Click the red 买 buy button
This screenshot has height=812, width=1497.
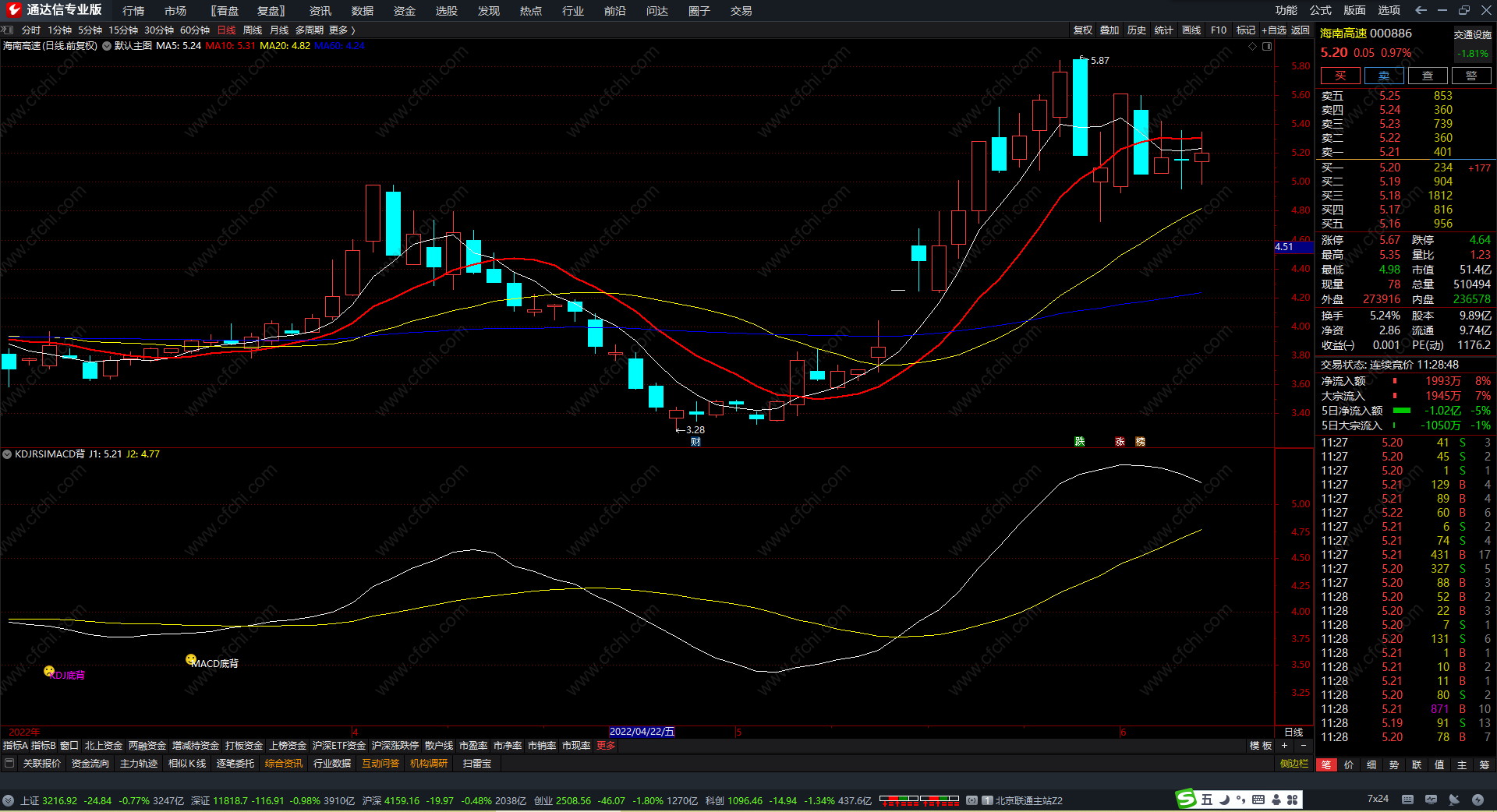click(1340, 76)
